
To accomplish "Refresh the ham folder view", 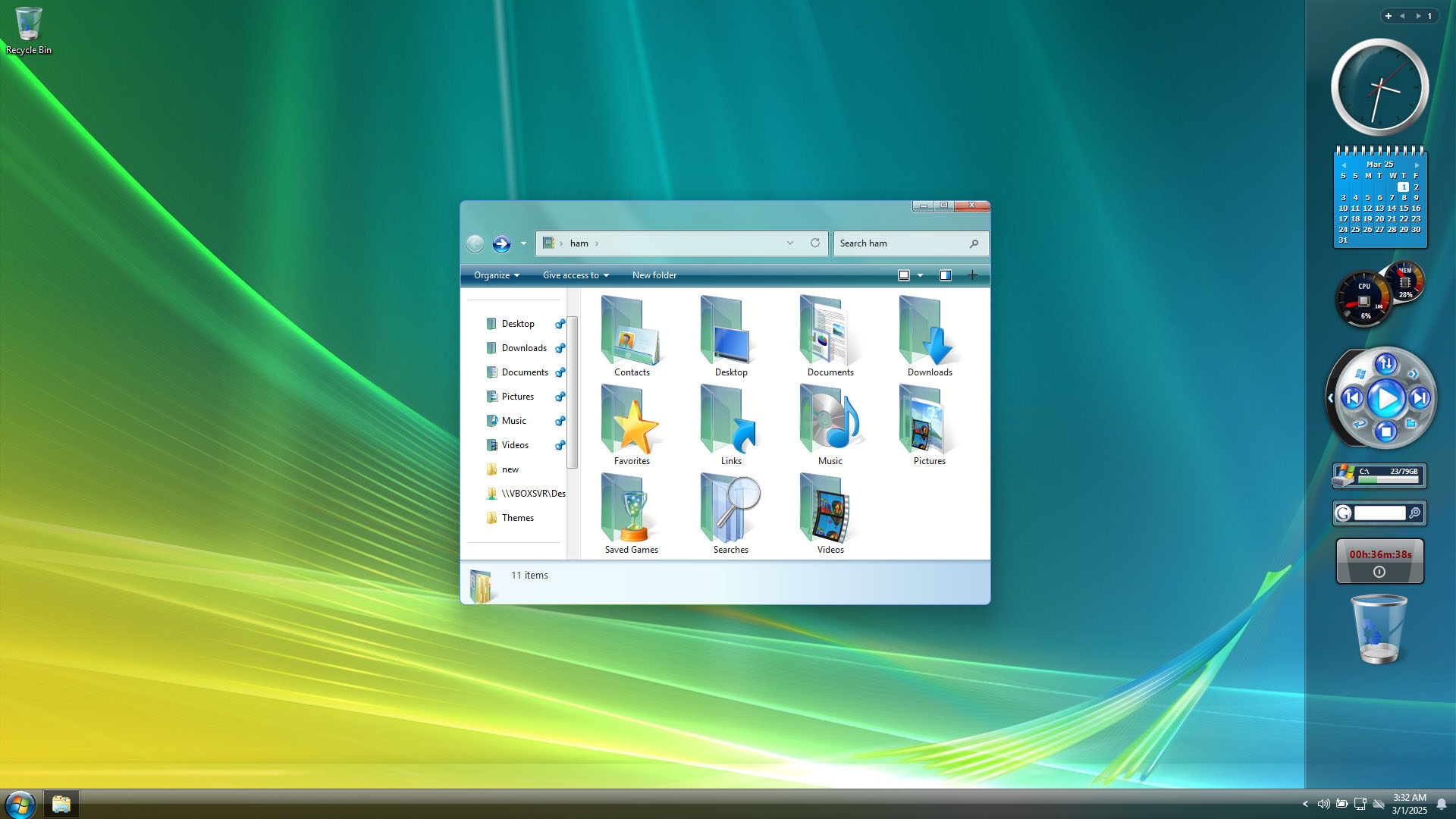I will pos(815,243).
